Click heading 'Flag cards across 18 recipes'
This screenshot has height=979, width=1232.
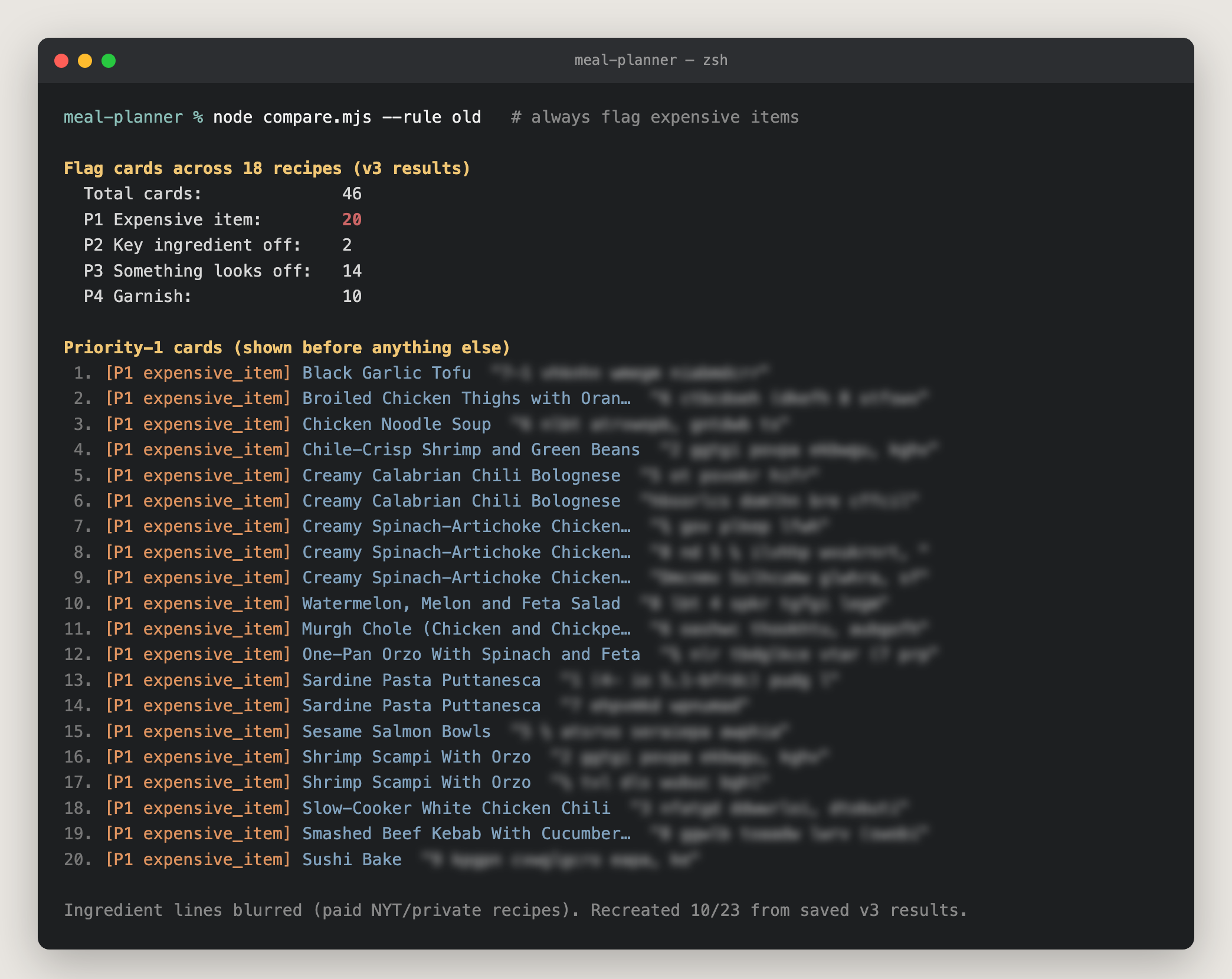203,168
